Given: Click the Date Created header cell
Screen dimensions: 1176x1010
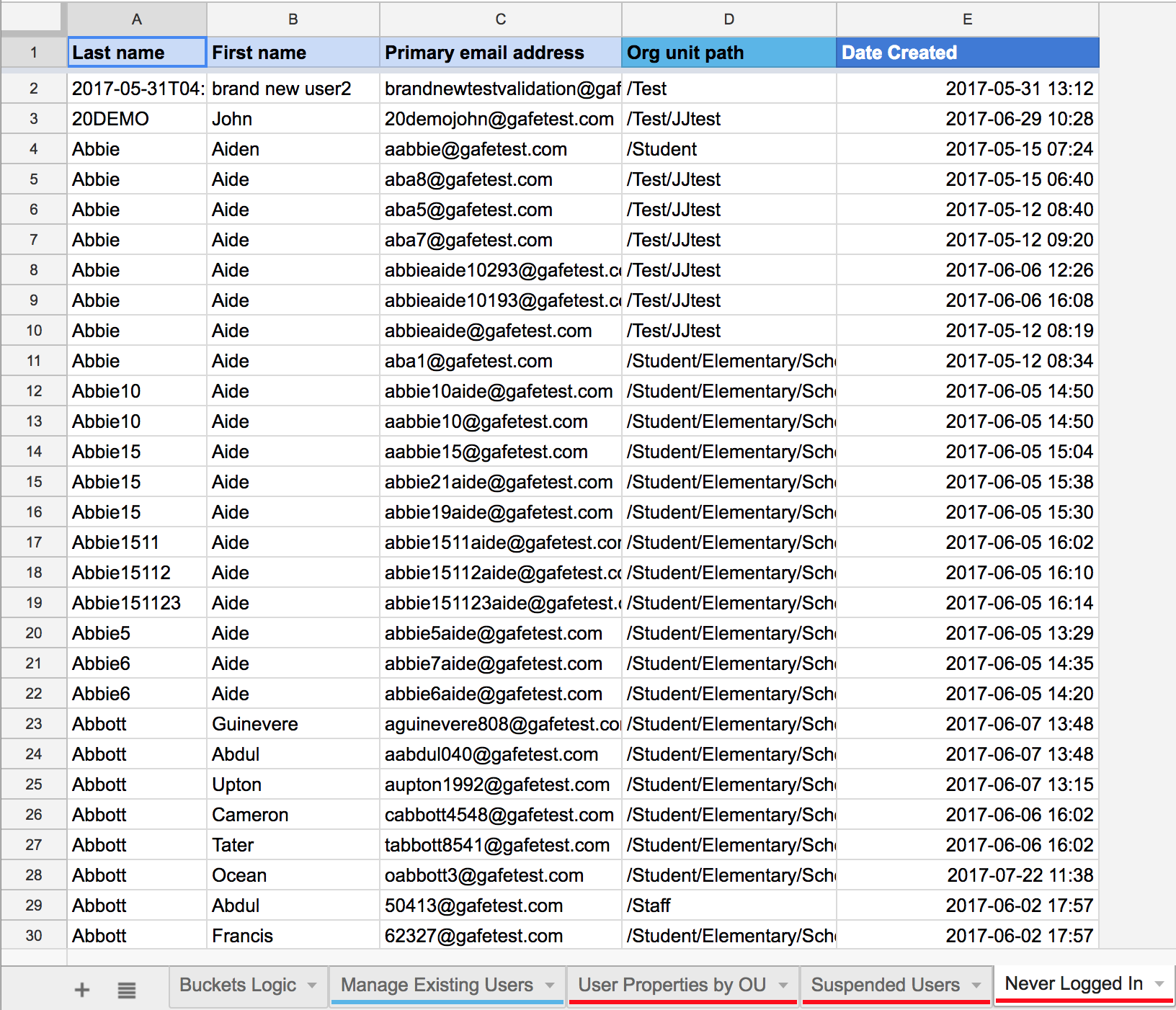Looking at the screenshot, I should click(967, 53).
